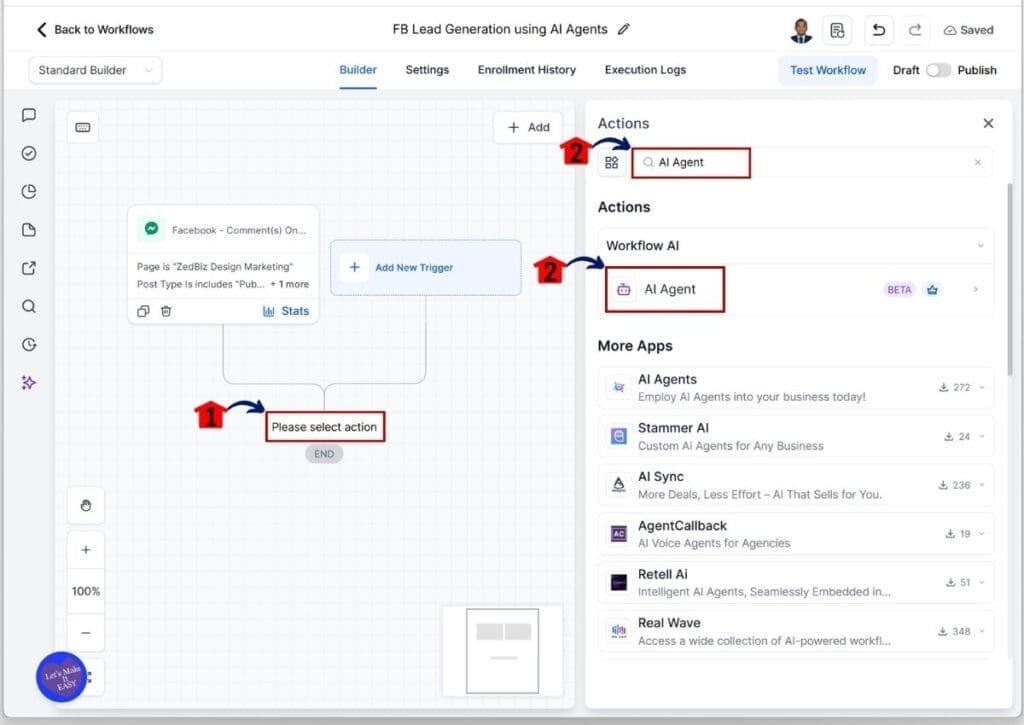
Task: Toggle the Draft/Publish switch
Action: coord(938,70)
